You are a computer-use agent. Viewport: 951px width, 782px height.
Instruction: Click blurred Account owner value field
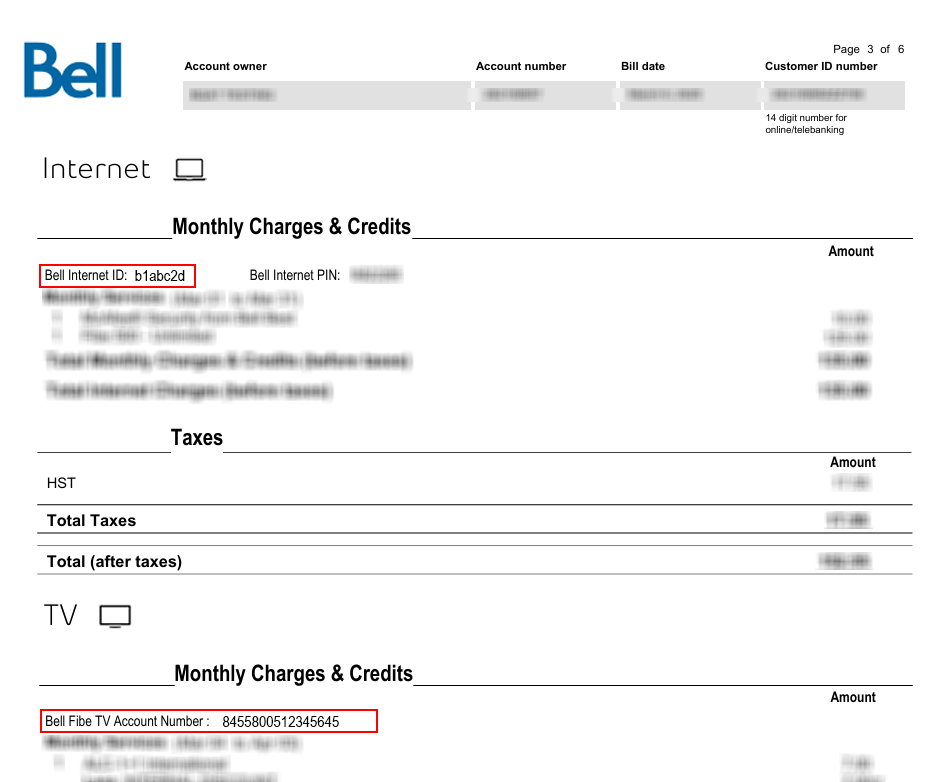tap(327, 95)
